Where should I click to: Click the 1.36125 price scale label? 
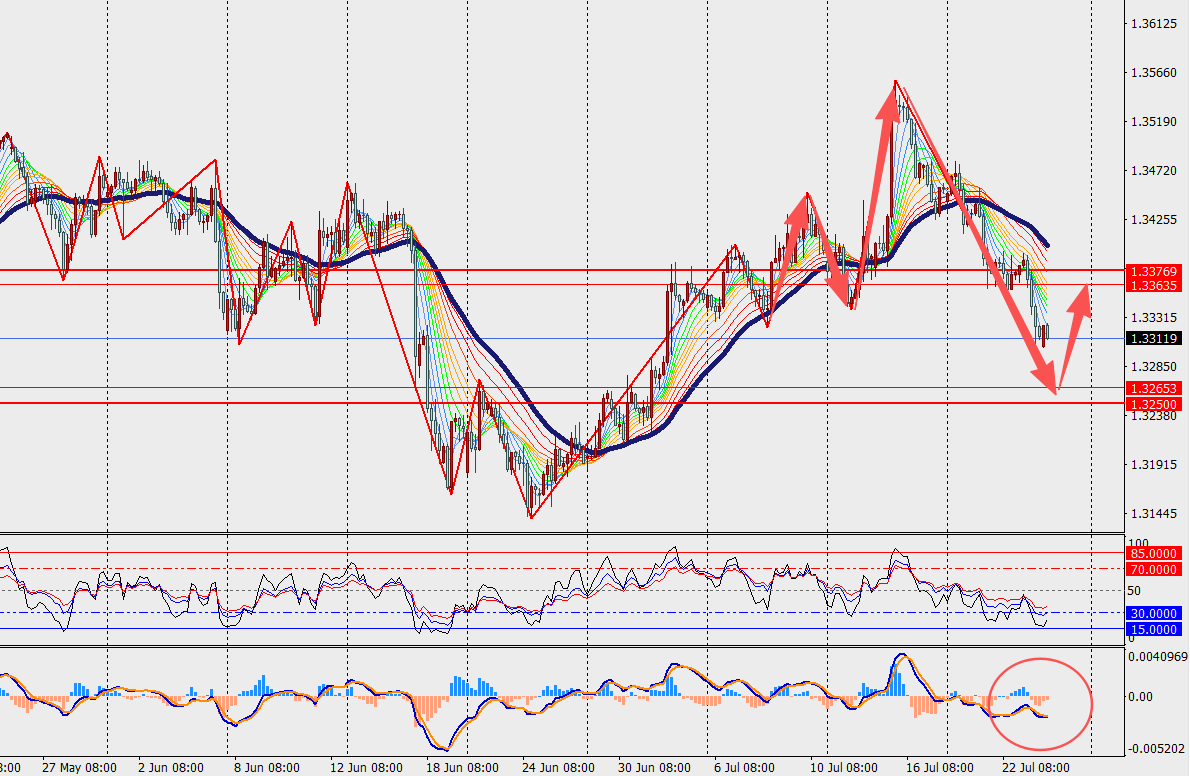[1154, 24]
